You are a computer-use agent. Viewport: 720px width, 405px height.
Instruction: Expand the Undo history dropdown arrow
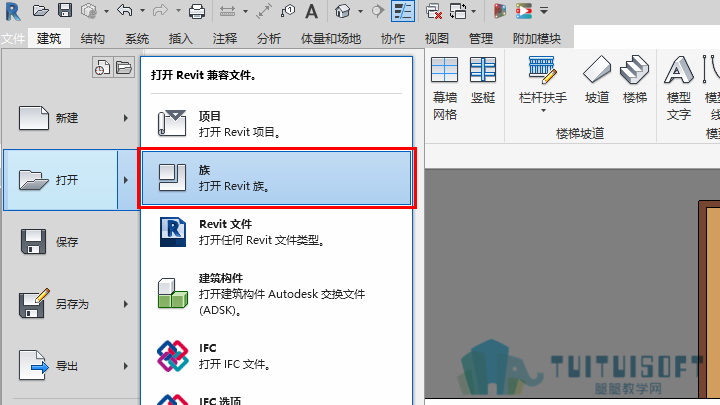142,11
